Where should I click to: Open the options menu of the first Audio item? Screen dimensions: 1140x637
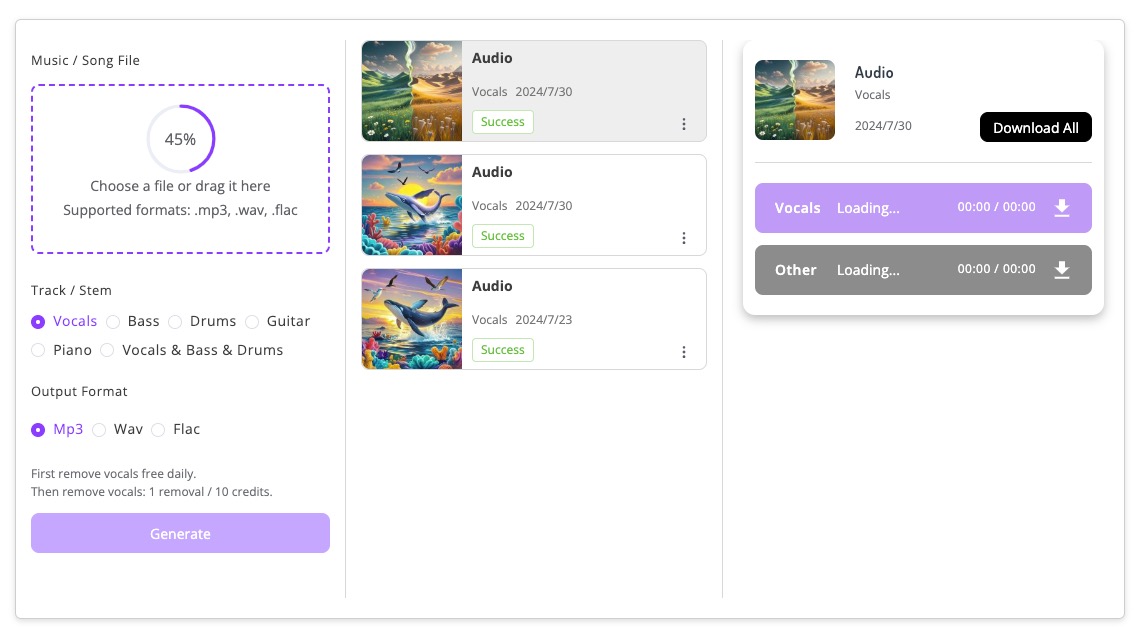(x=683, y=124)
